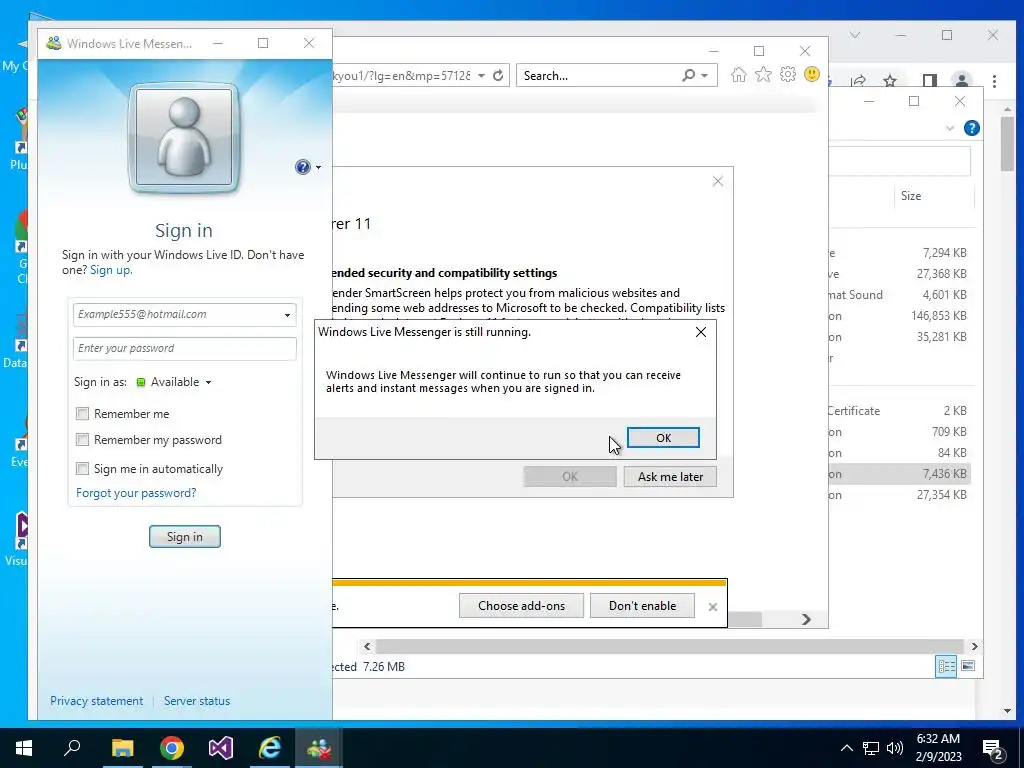Select the 146,853 KB file row
Image resolution: width=1024 pixels, height=768 pixels.
pyautogui.click(x=901, y=315)
